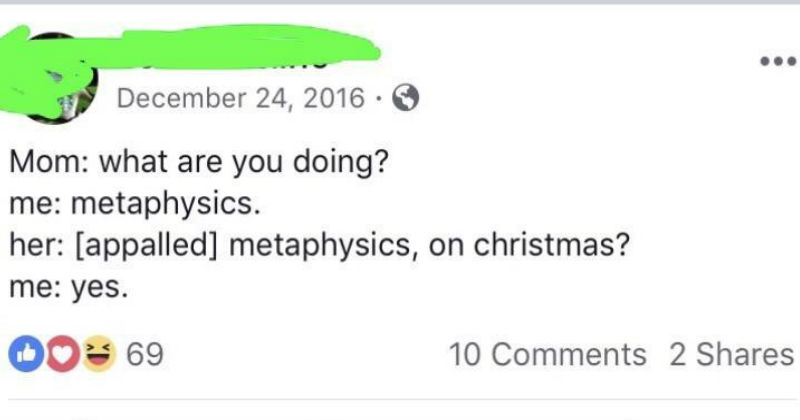
Task: Open the 2 Shares list
Action: pyautogui.click(x=731, y=354)
